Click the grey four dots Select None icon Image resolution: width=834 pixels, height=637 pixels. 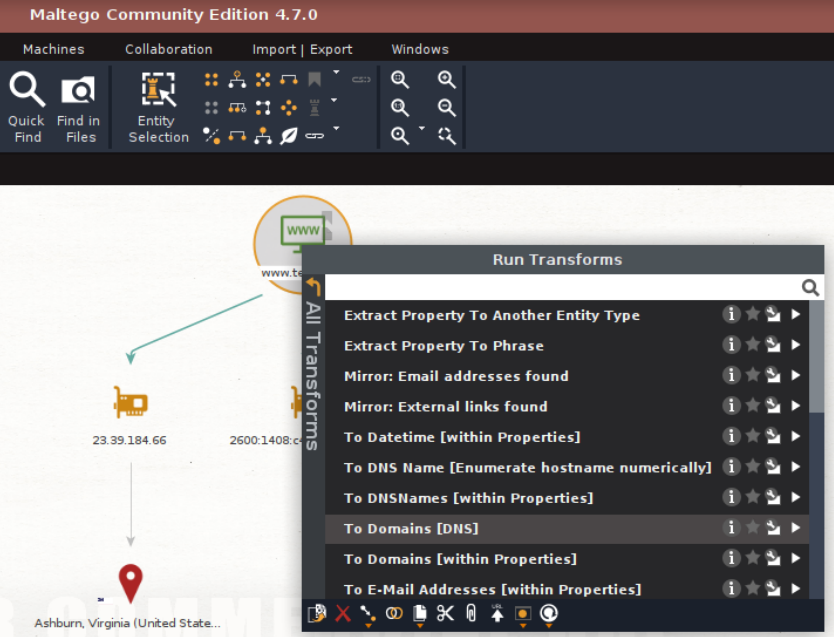click(211, 108)
